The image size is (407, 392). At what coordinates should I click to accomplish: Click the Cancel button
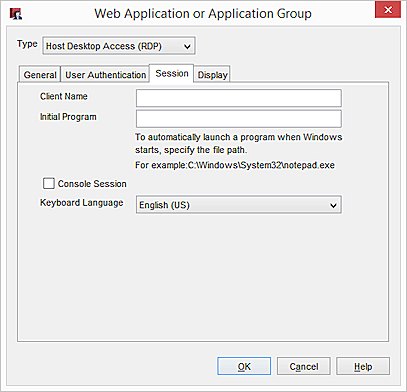tap(304, 366)
